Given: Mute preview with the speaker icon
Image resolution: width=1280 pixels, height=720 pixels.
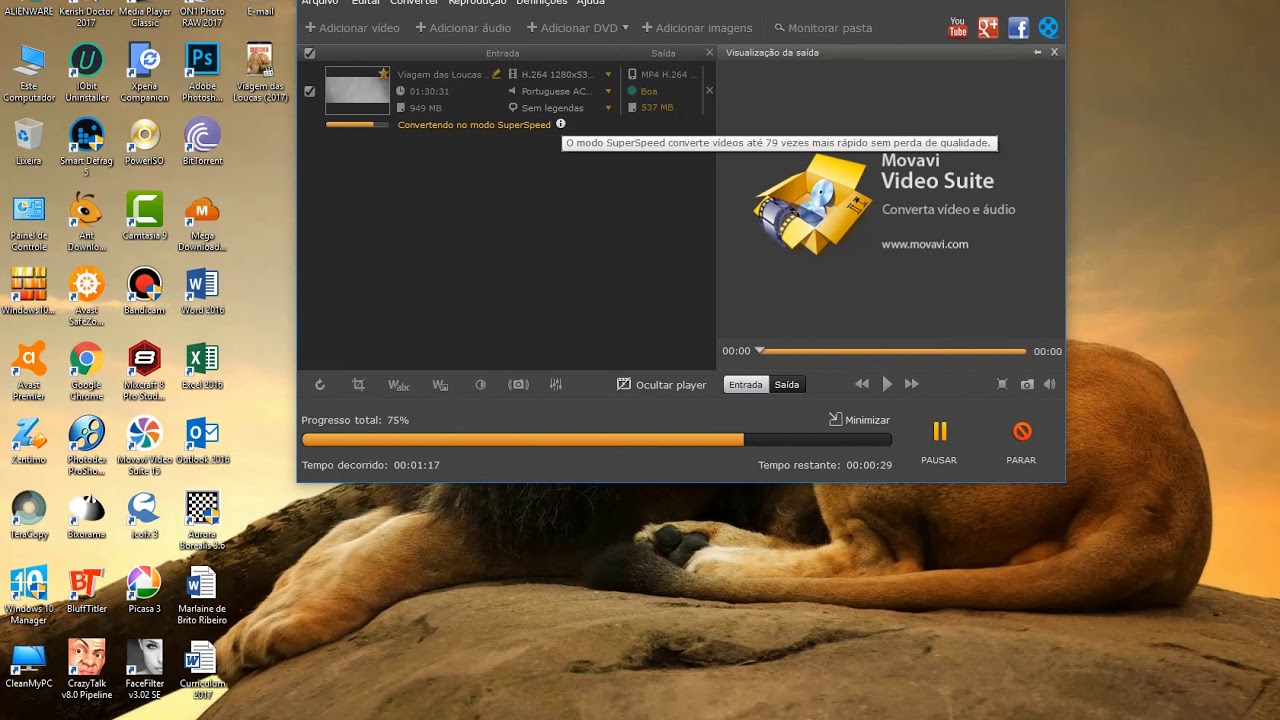Looking at the screenshot, I should coord(1050,384).
